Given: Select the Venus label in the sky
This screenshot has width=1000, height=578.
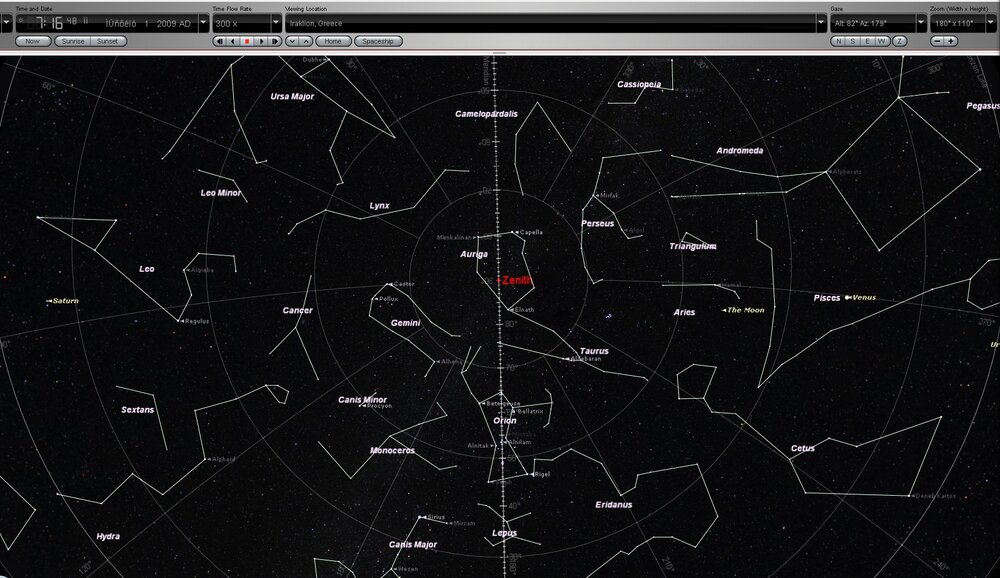Looking at the screenshot, I should tap(863, 297).
